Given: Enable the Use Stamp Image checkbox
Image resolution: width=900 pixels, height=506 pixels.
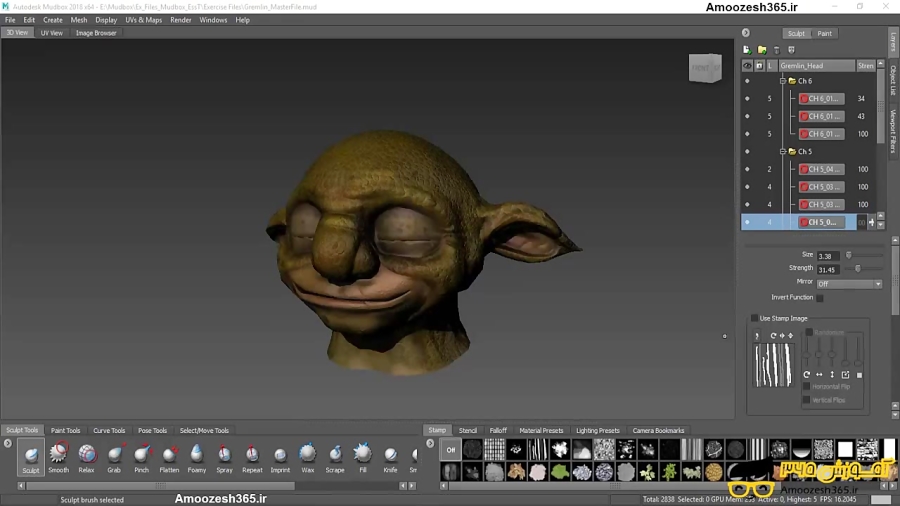Looking at the screenshot, I should [x=755, y=318].
